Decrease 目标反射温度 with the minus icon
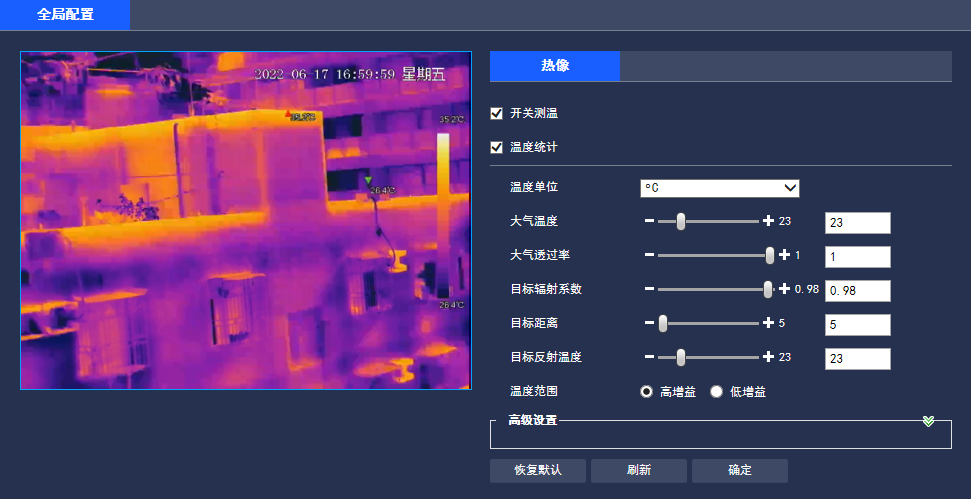This screenshot has width=971, height=499. [x=649, y=357]
